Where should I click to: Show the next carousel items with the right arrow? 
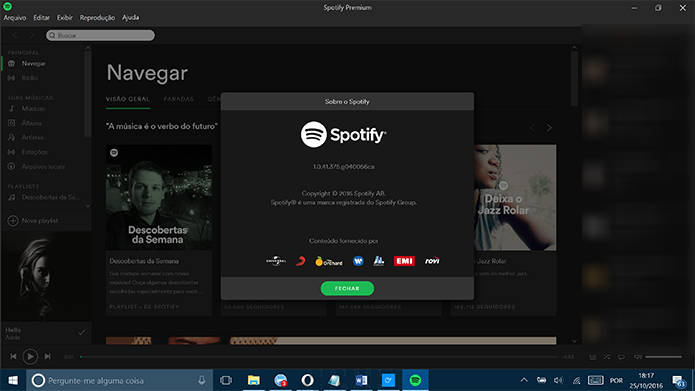point(549,128)
